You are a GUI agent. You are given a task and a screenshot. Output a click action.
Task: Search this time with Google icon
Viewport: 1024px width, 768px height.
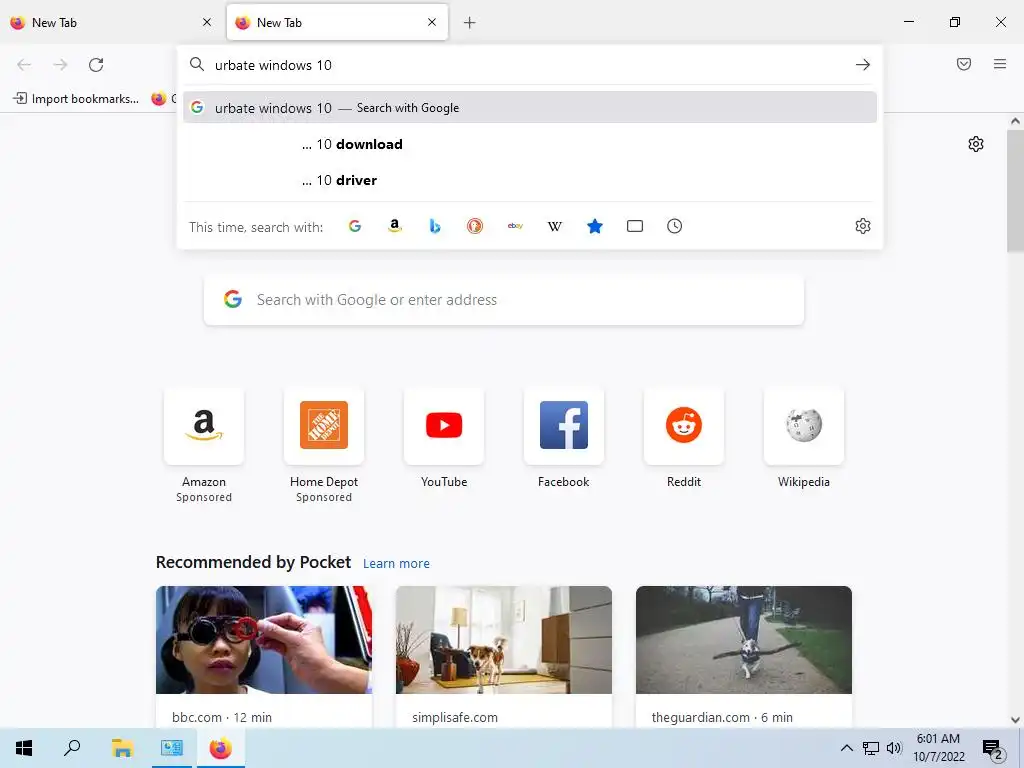tap(355, 226)
